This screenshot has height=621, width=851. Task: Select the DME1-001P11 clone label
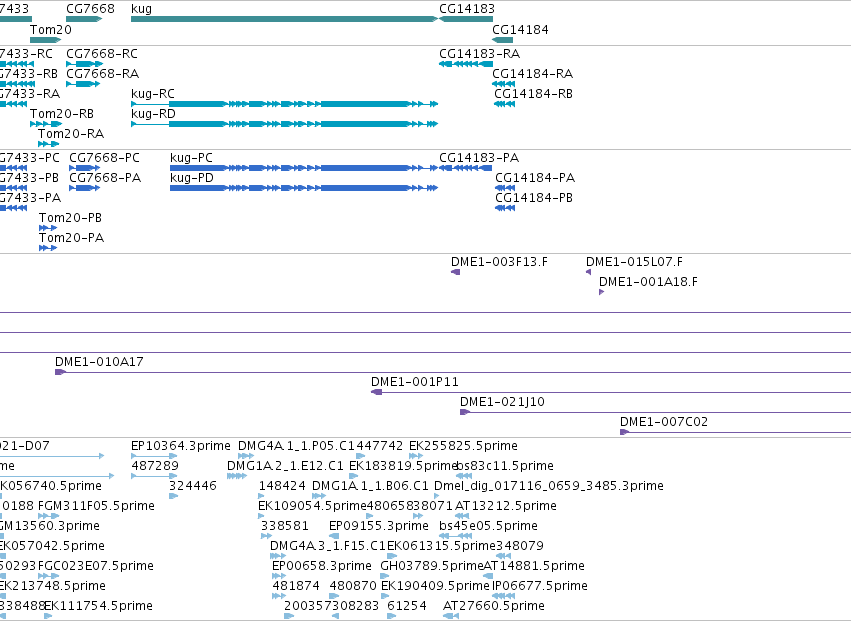tap(415, 382)
